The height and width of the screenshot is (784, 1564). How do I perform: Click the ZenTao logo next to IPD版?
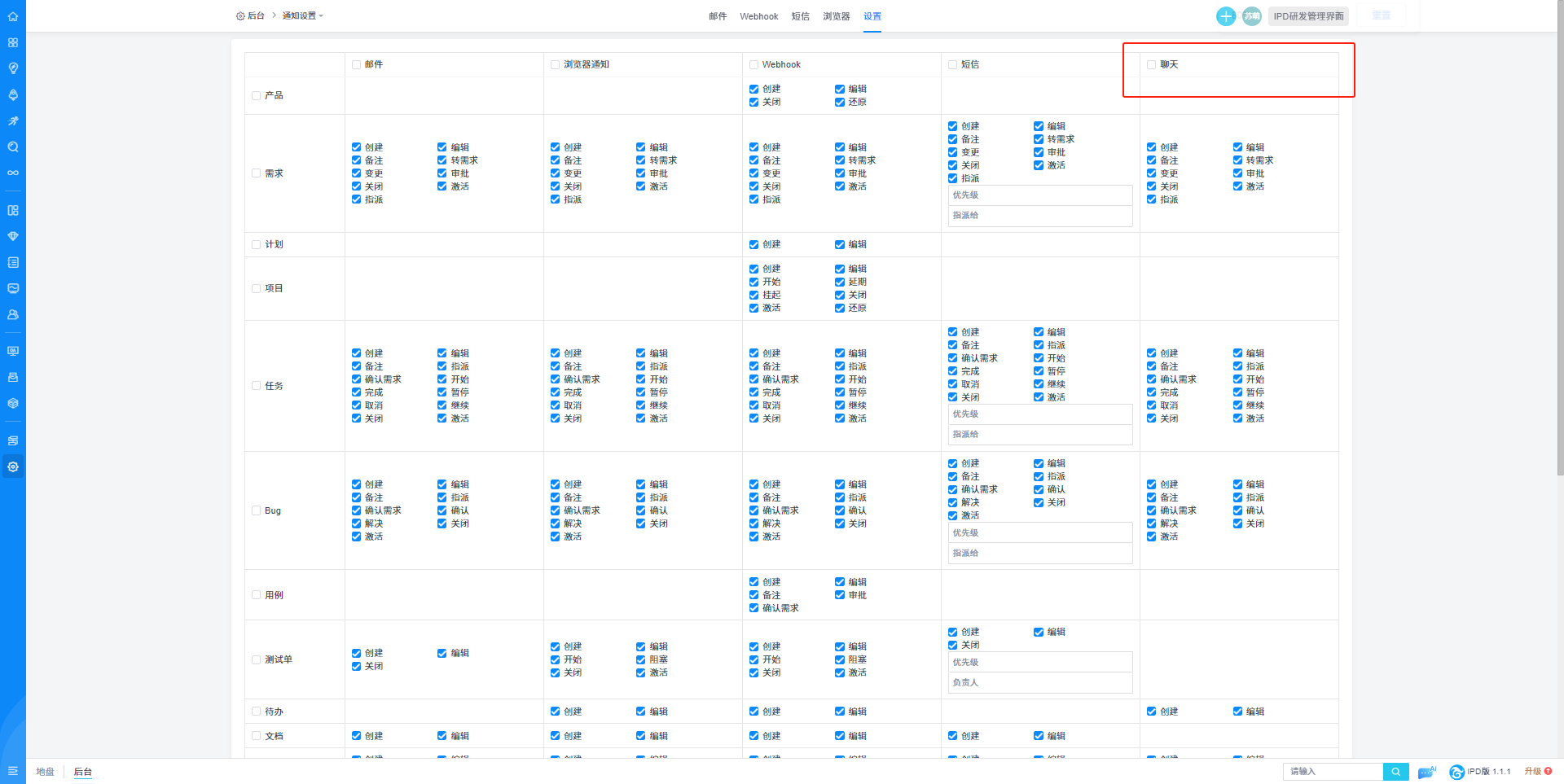(x=1456, y=772)
